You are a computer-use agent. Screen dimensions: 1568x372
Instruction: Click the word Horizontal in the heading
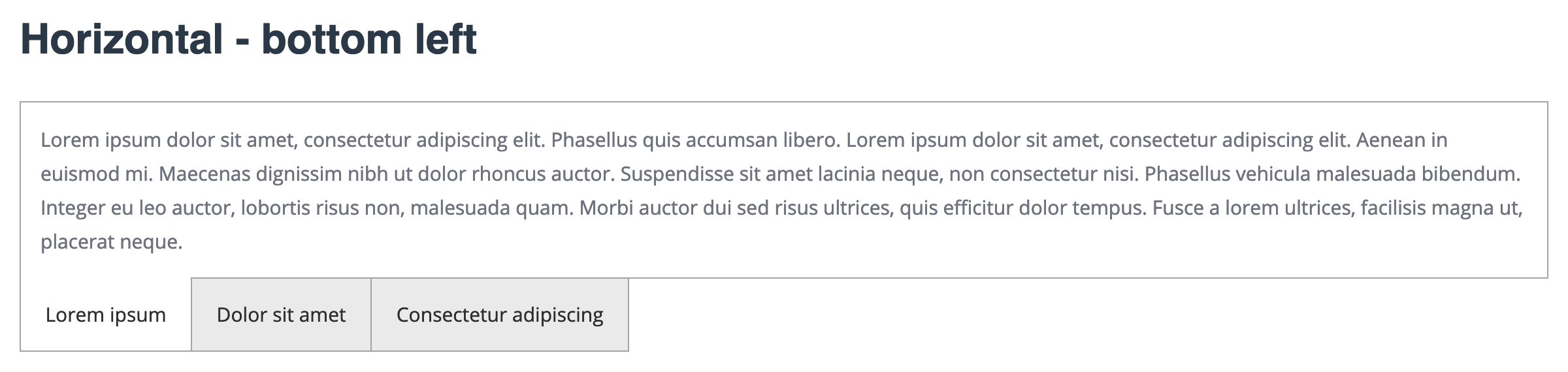[122, 39]
